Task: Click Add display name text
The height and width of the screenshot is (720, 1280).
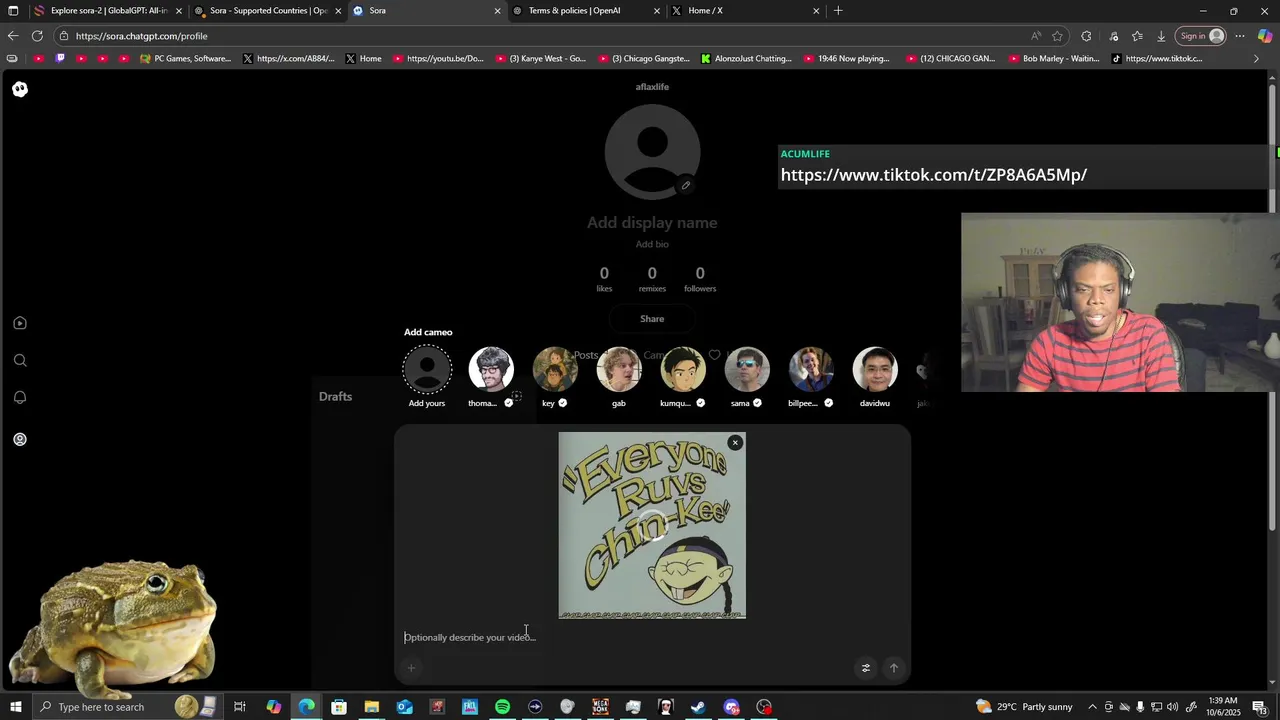Action: coord(652,223)
